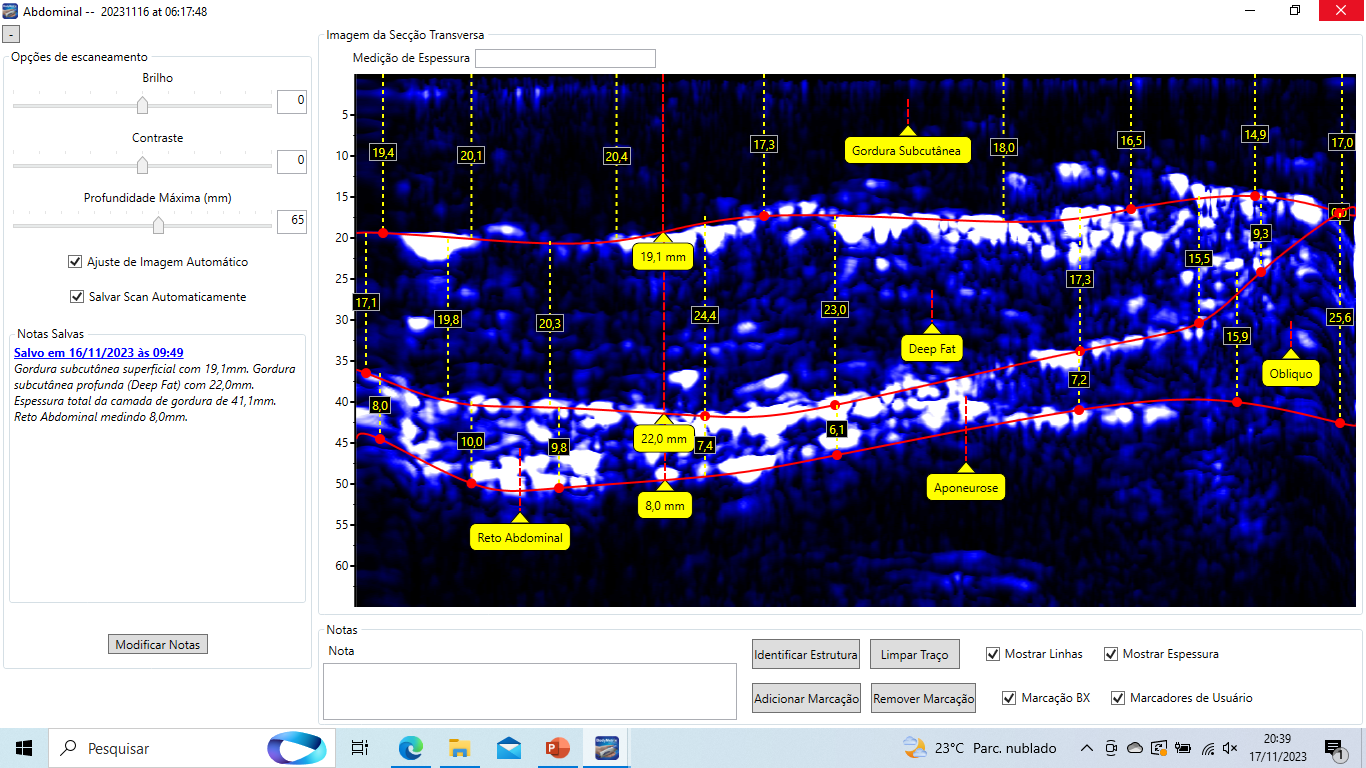Click the Brilho slider handle
The image size is (1366, 768).
(x=142, y=105)
